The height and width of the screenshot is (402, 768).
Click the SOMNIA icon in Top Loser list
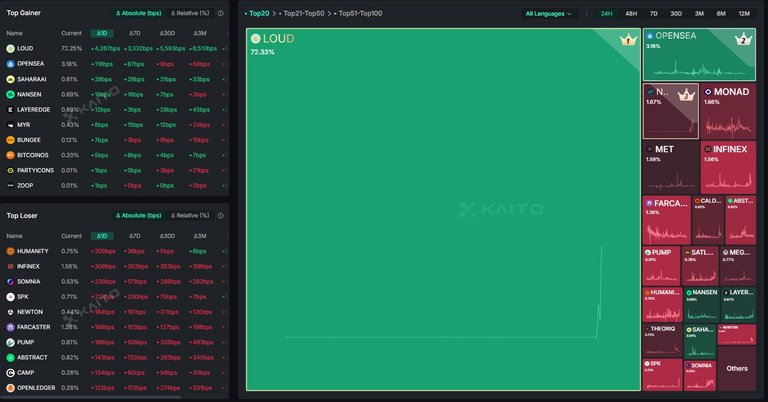10,282
